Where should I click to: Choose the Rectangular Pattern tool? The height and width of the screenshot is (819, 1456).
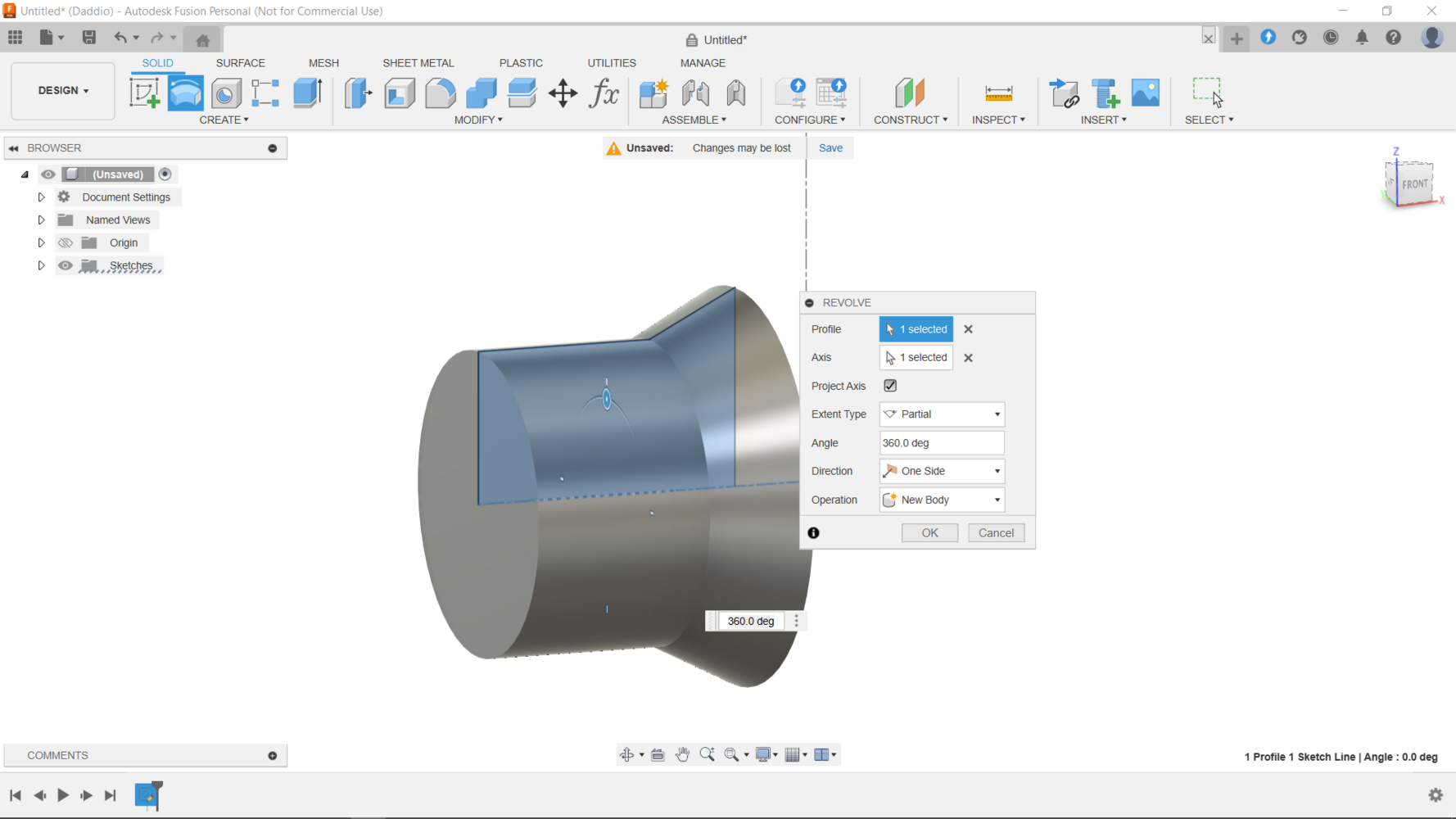265,93
